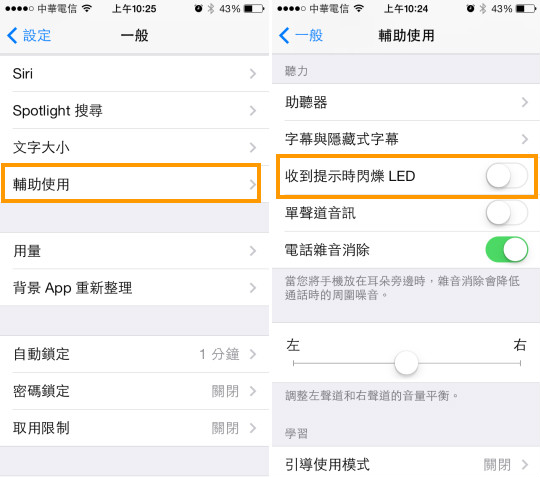Click the left-right audio balance slider knob
The height and width of the screenshot is (477, 540).
pos(406,363)
